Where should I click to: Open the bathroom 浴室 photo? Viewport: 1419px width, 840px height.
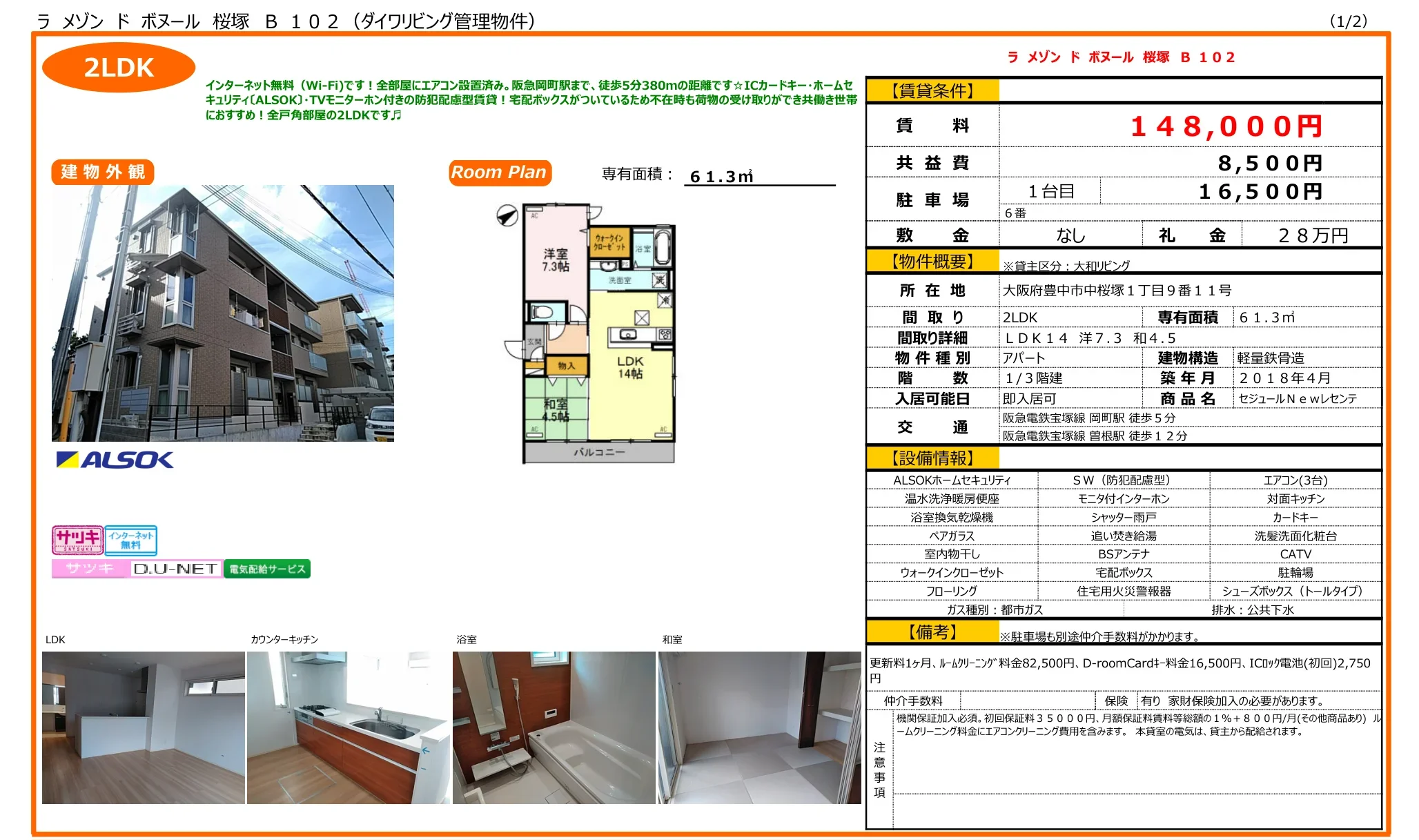pyautogui.click(x=554, y=727)
